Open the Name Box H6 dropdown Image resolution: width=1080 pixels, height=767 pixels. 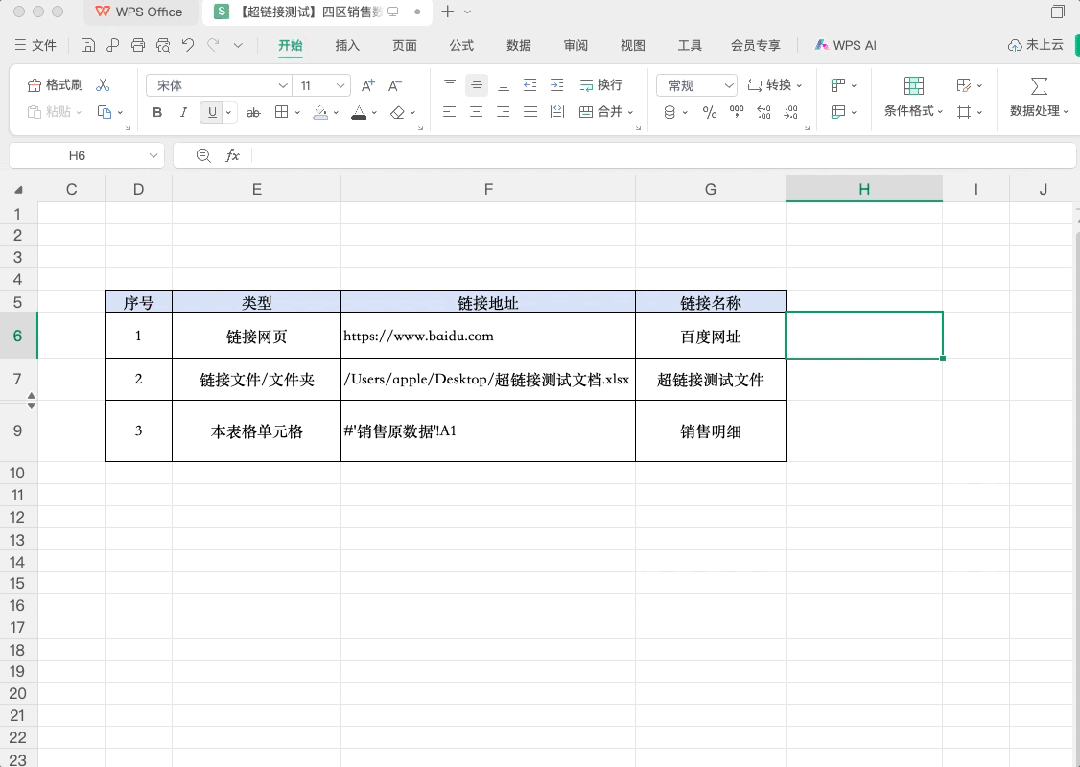(x=153, y=156)
